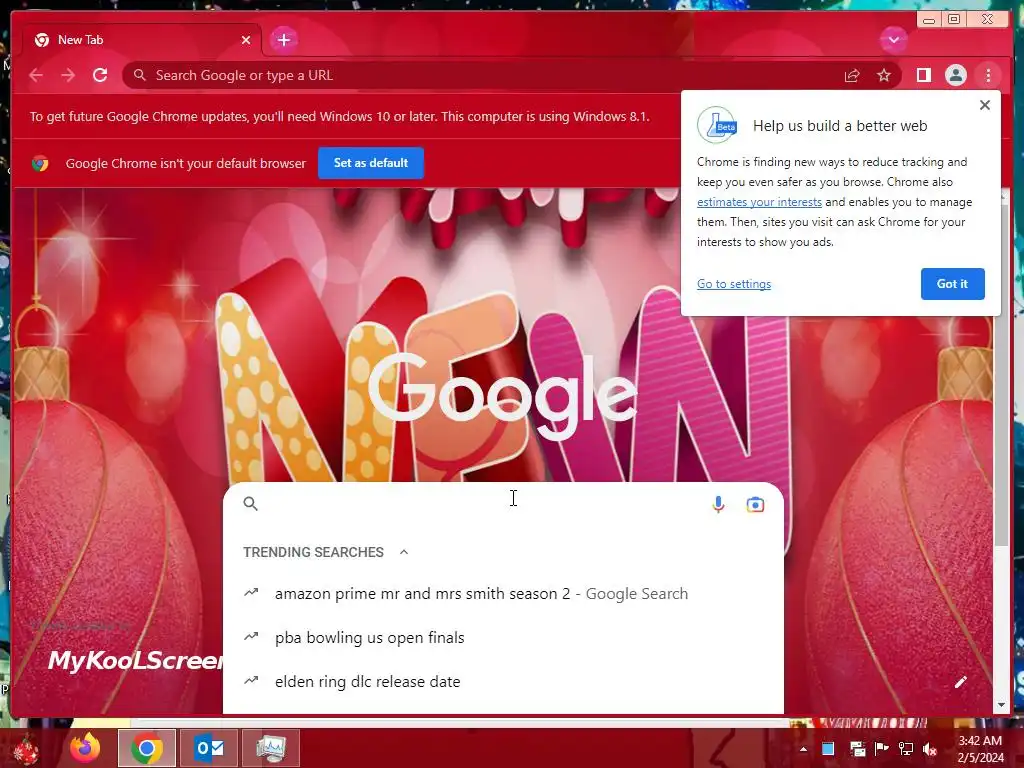The image size is (1024, 768).
Task: Click the Action Center flag tray icon
Action: (x=881, y=749)
